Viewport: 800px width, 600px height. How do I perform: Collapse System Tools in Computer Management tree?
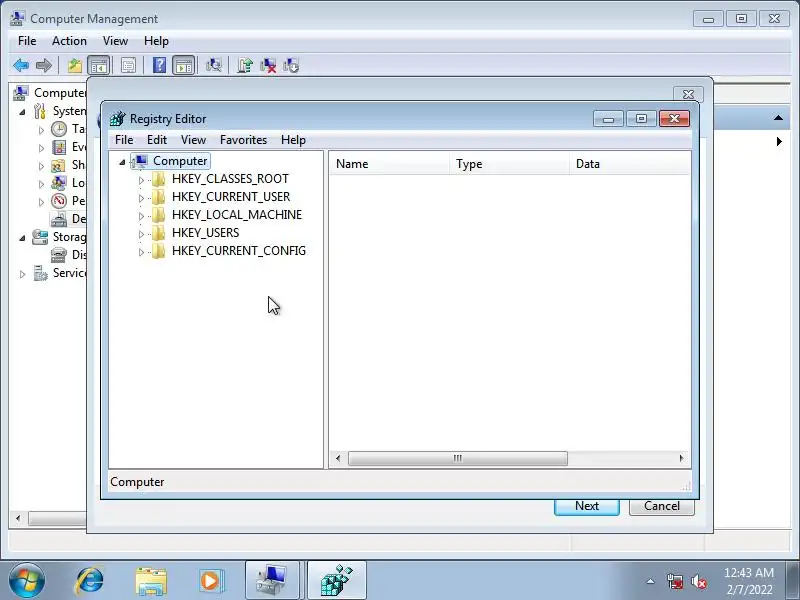[22, 112]
